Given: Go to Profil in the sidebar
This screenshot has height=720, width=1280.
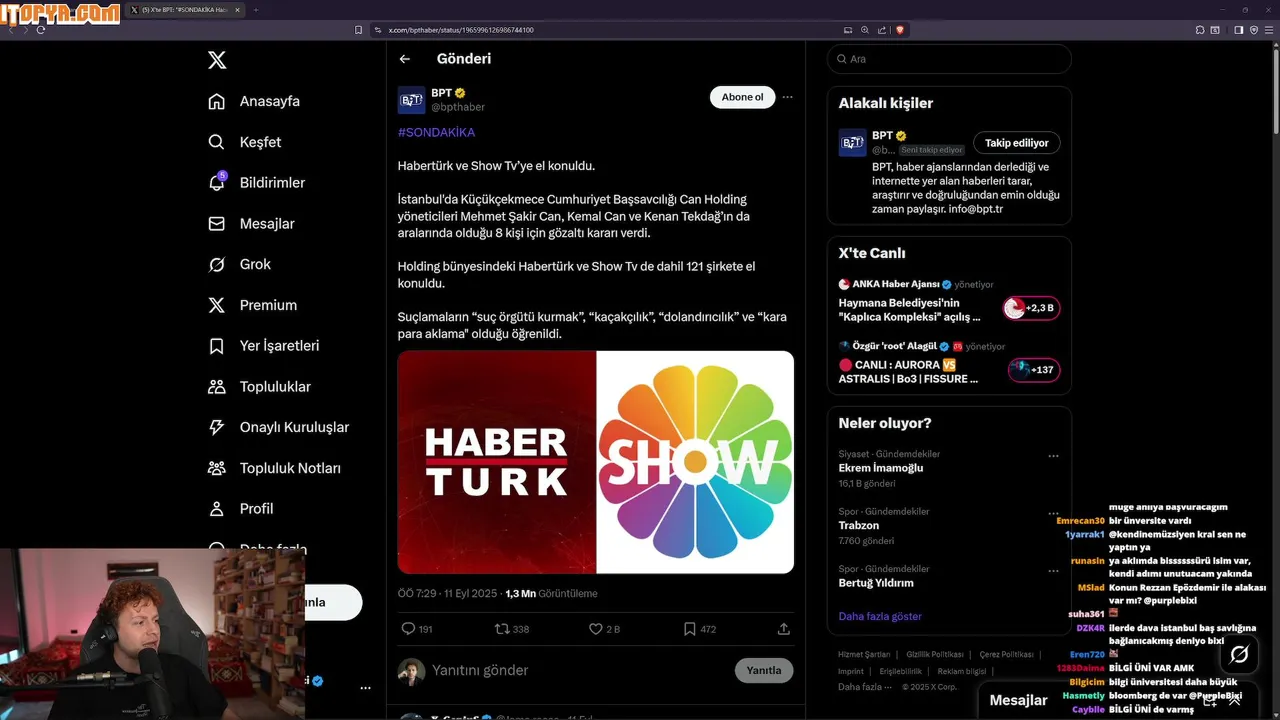Looking at the screenshot, I should 241,509.
